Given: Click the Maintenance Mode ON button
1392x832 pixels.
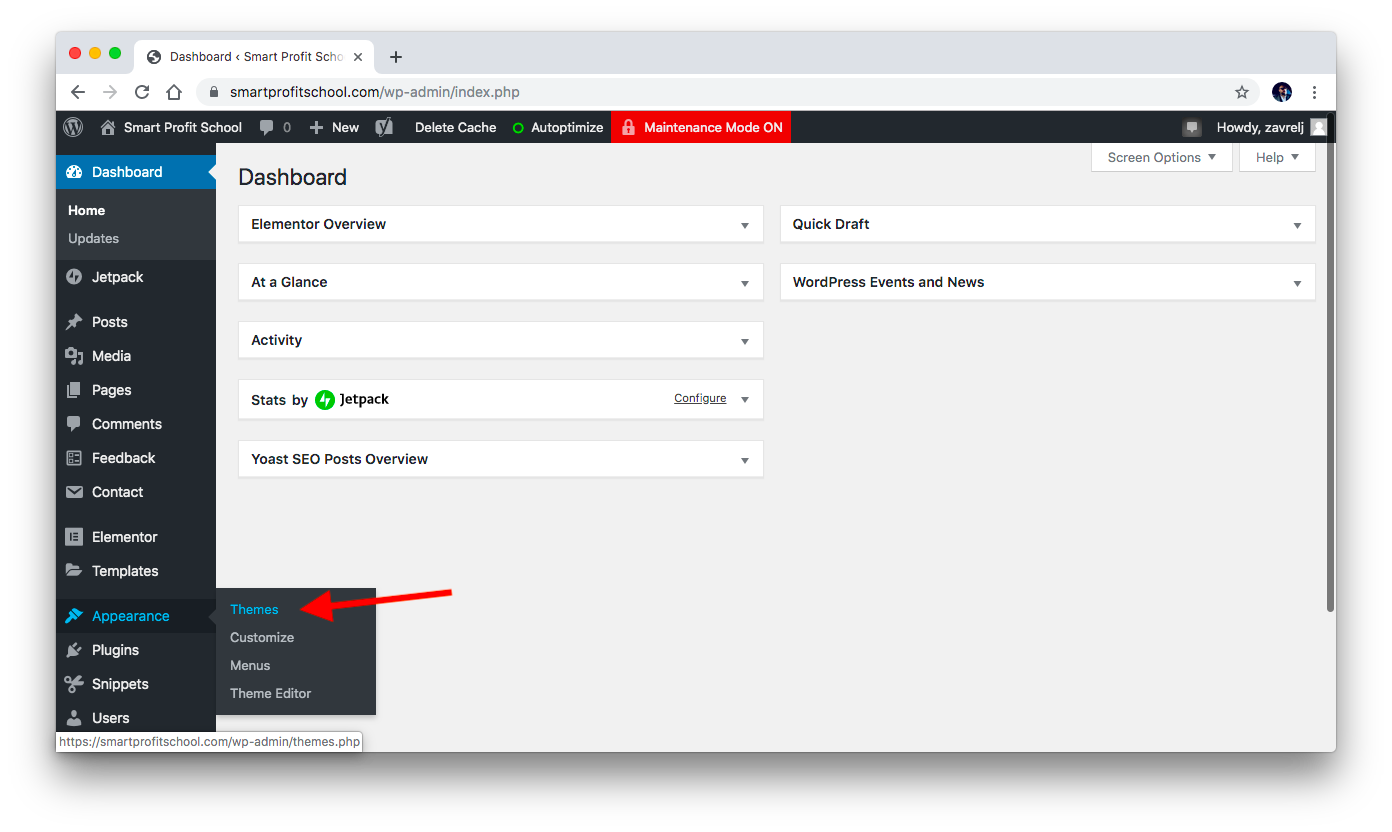Looking at the screenshot, I should 701,127.
